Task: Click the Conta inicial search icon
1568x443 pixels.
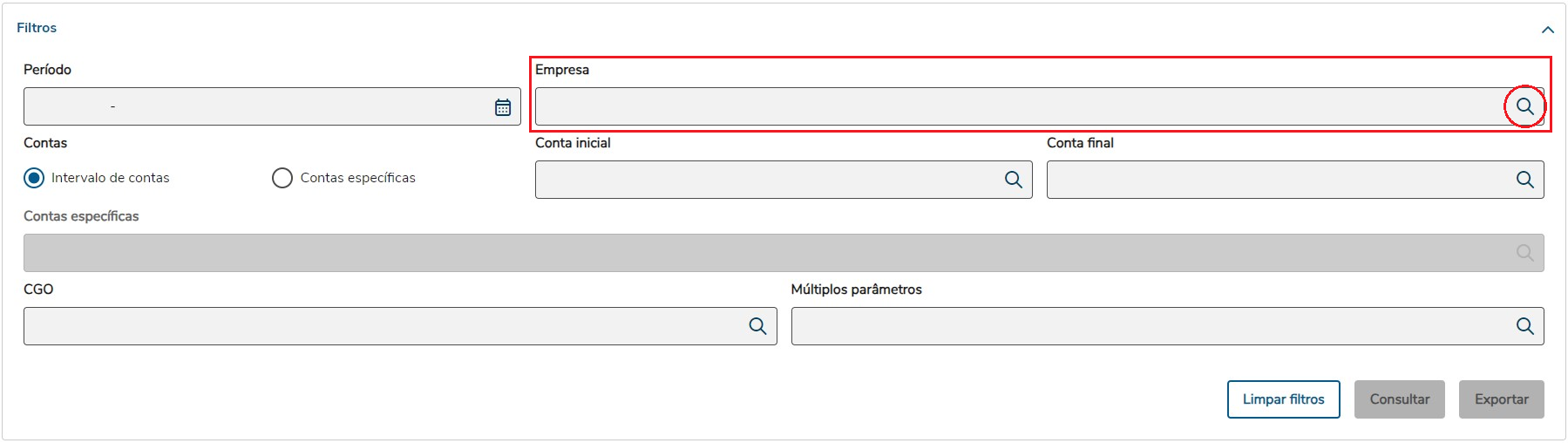Action: 1013,180
